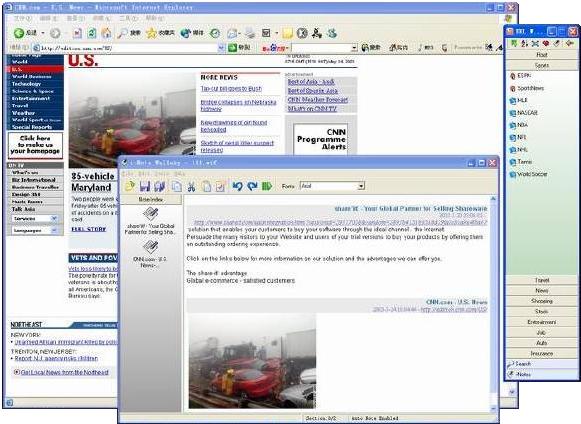This screenshot has width=581, height=424.
Task: Open World Soccer link in sidebar panel
Action: click(x=529, y=174)
